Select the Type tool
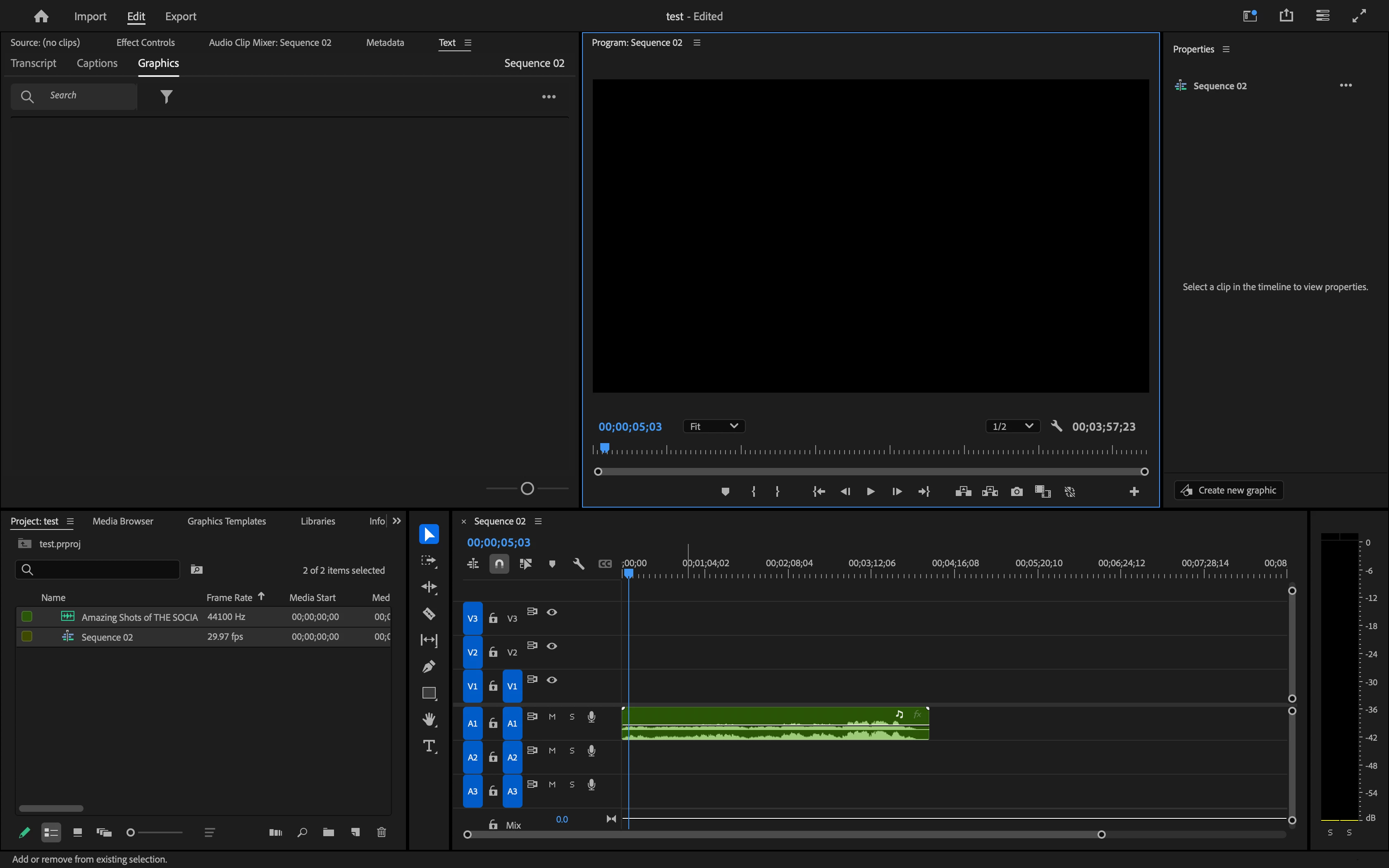The image size is (1389, 868). (429, 746)
